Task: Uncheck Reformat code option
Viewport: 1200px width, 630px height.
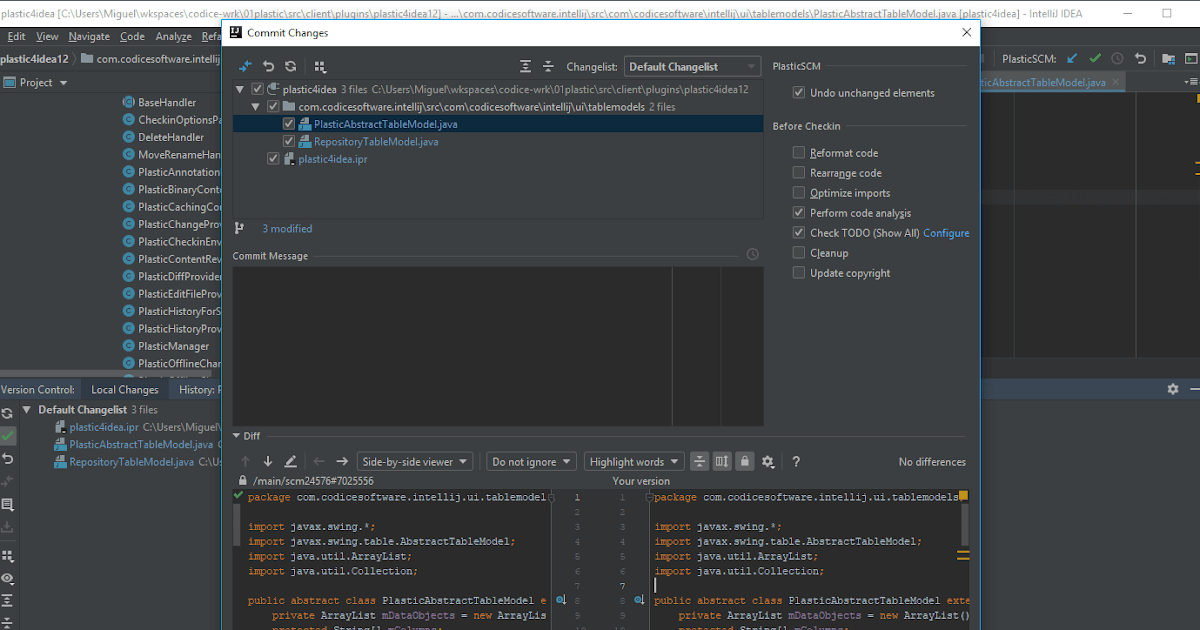Action: tap(798, 152)
